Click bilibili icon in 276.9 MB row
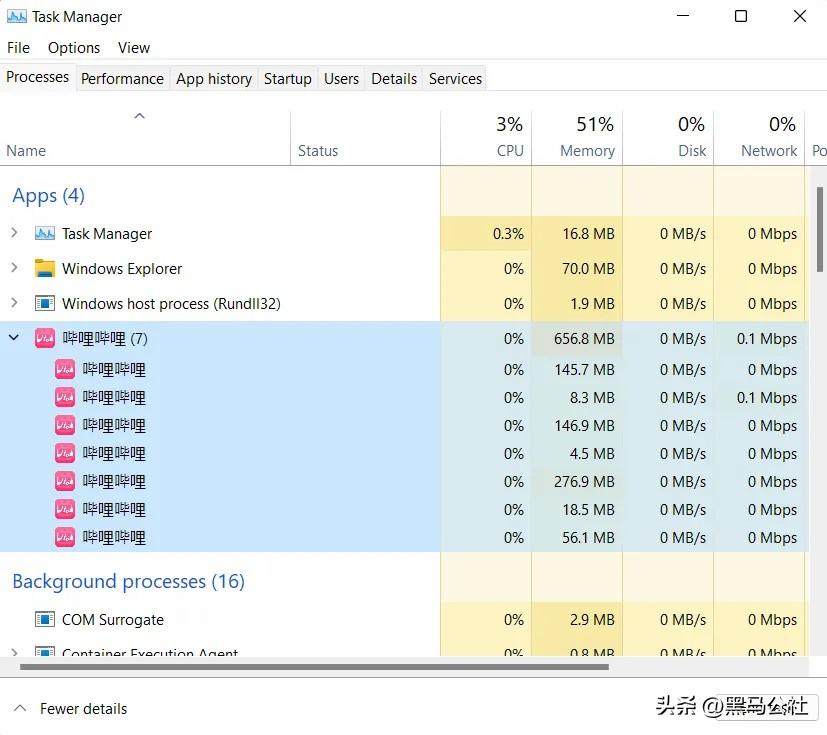Viewport: 827px width, 735px height. [65, 481]
